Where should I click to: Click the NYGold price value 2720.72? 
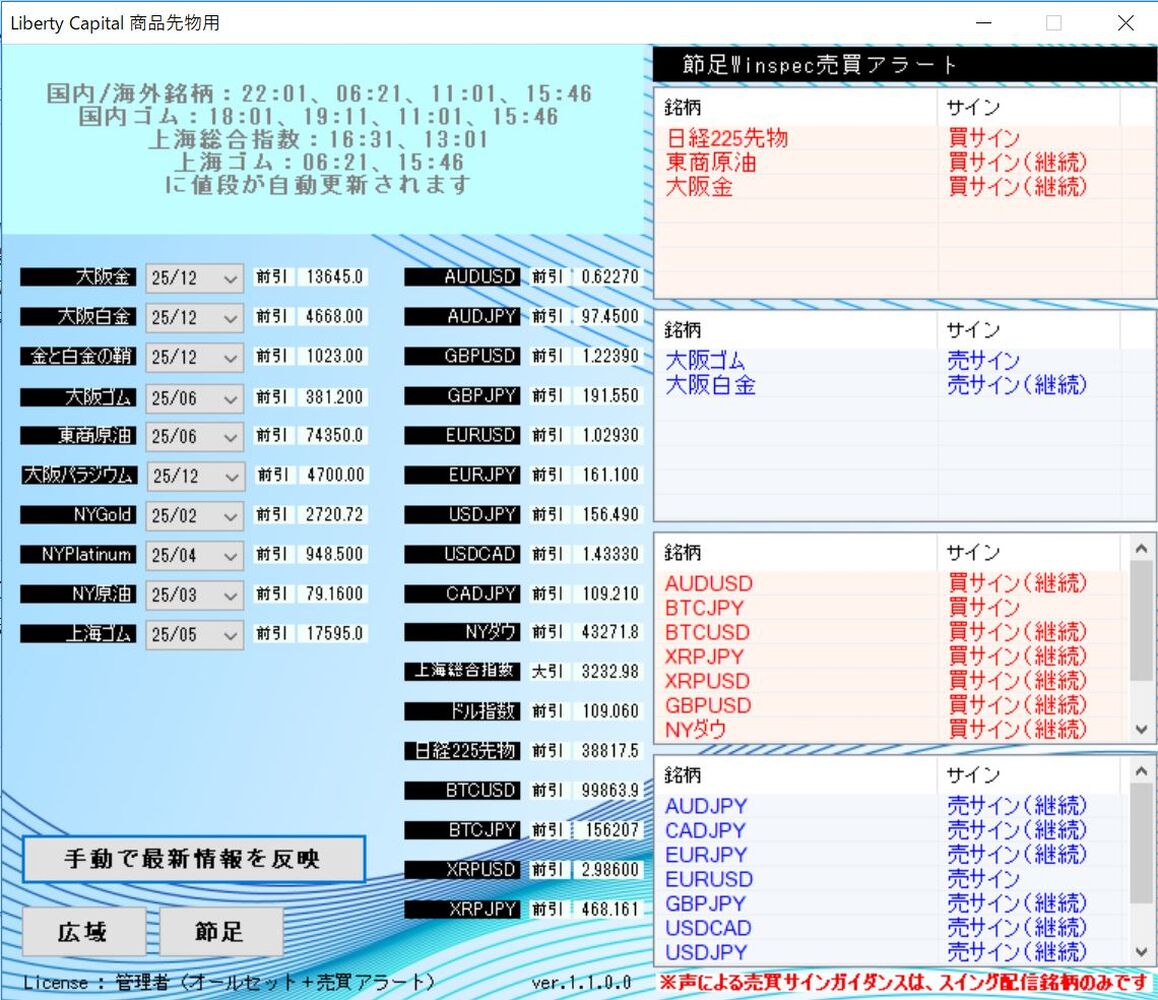coord(335,515)
